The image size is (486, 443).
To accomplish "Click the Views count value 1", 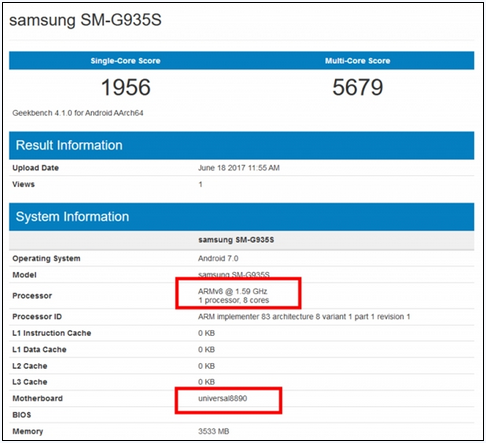I will (200, 184).
